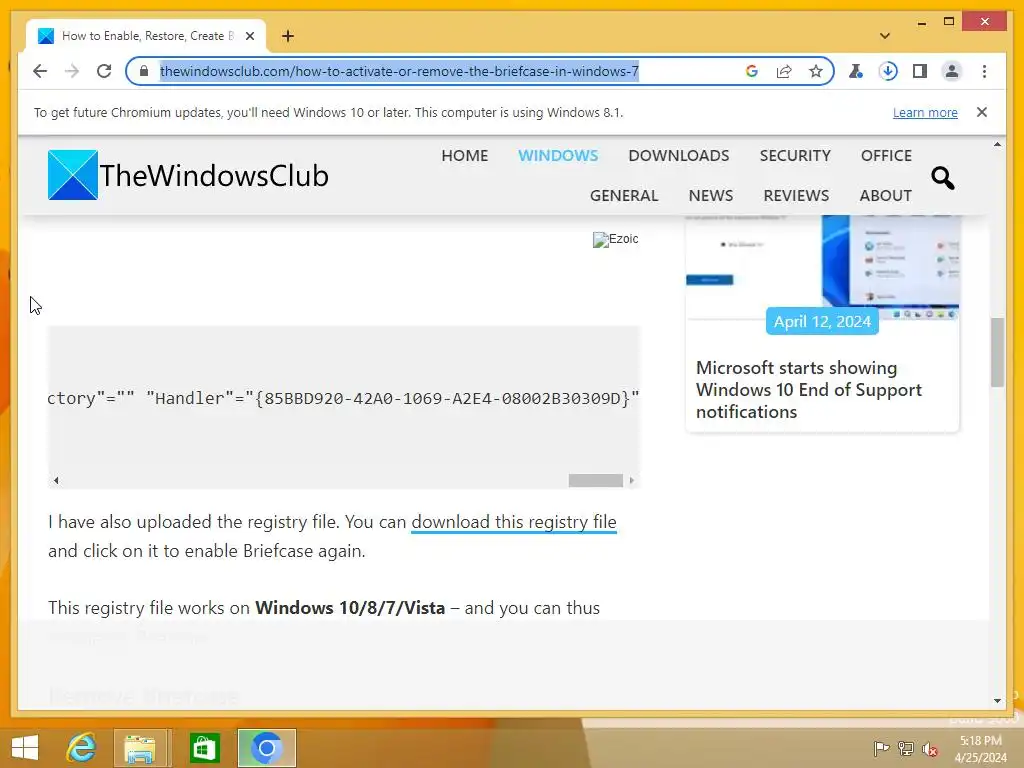Click the Handler registry code line
This screenshot has height=768, width=1024.
point(344,398)
